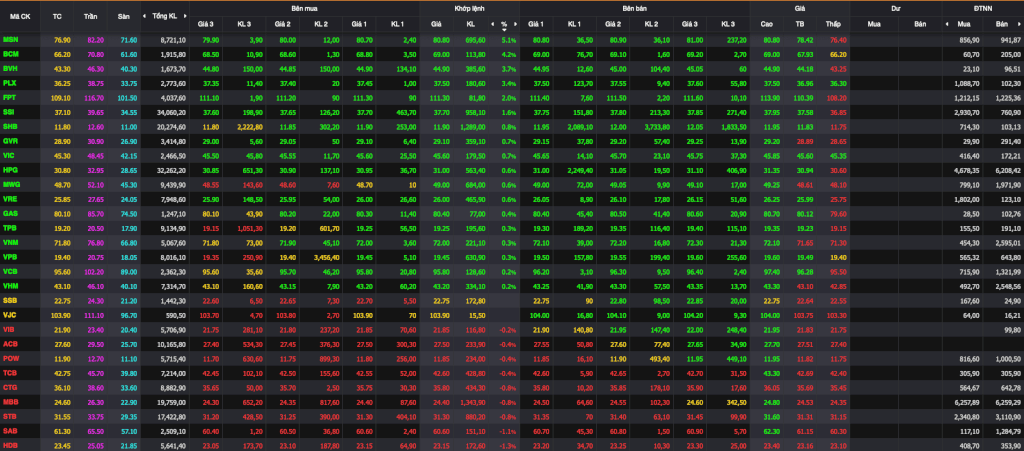The image size is (1024, 451).
Task: Click the Sàn column header
Action: click(x=123, y=16)
